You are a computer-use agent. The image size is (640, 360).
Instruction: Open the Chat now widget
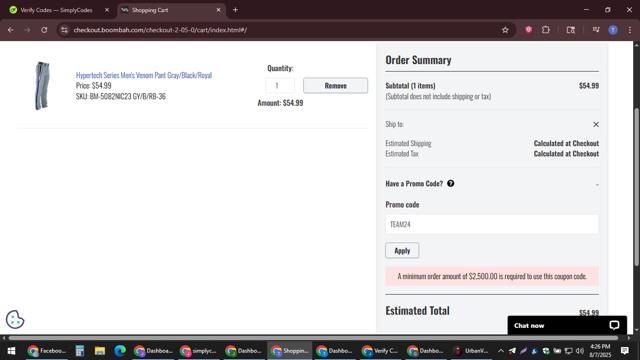click(x=567, y=325)
